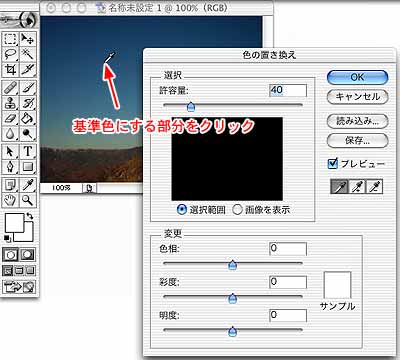Reset to default black and white colors
Viewport: 400px width, 360px height.
coord(8,238)
